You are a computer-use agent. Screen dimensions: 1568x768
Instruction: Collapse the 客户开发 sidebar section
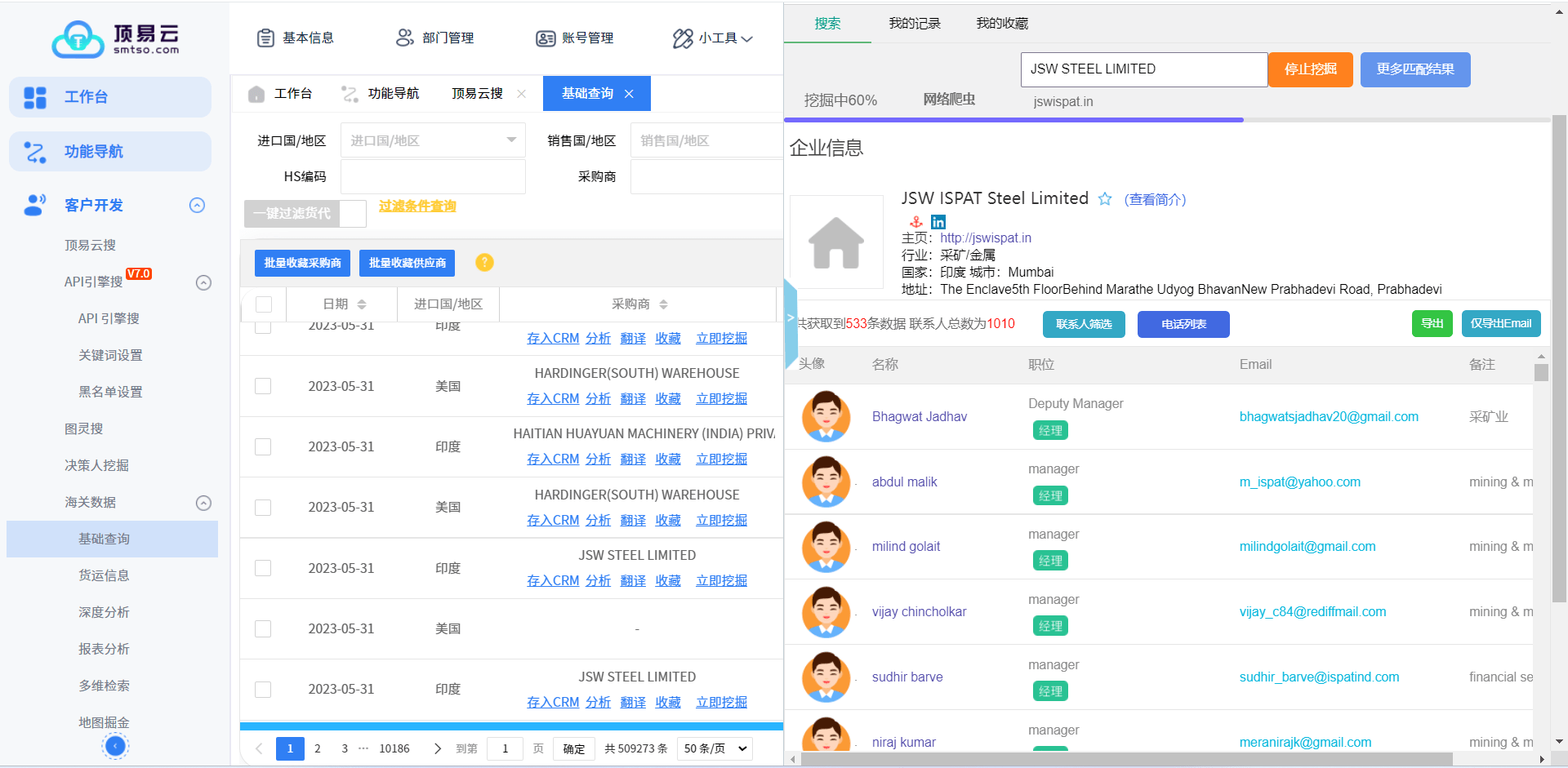click(197, 205)
